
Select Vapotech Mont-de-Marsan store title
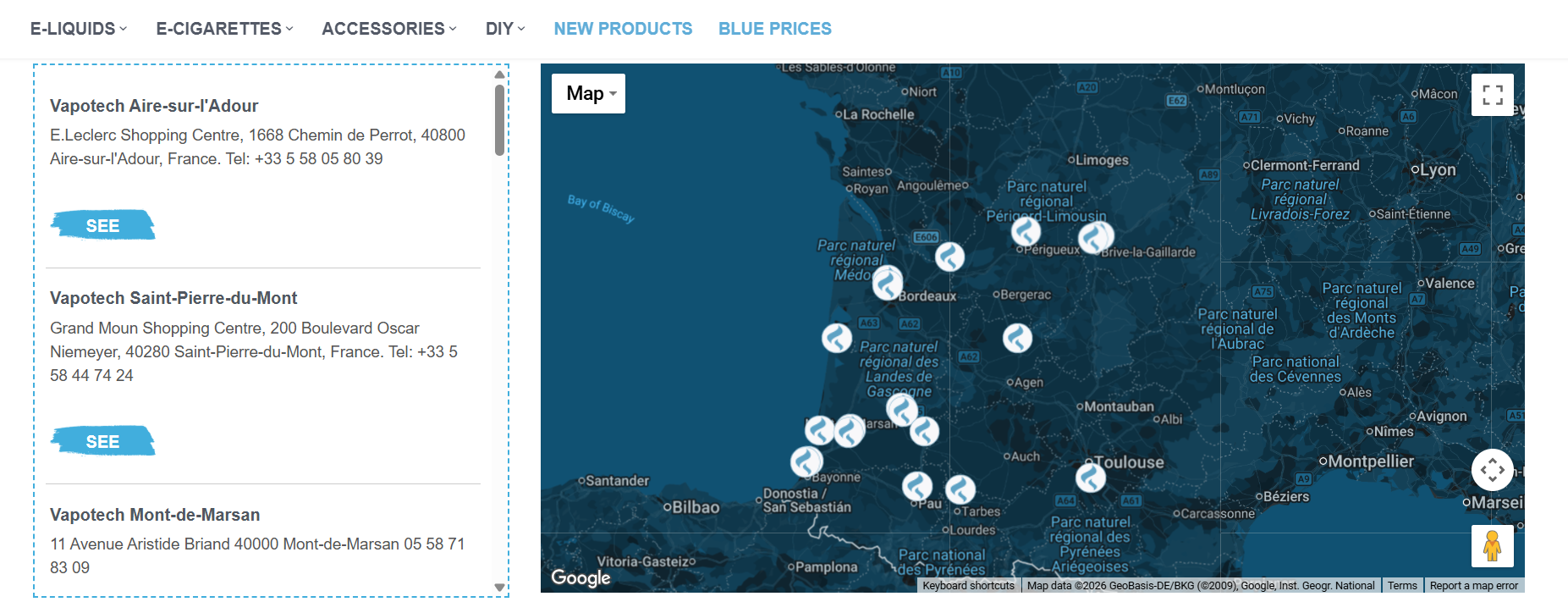click(x=155, y=515)
